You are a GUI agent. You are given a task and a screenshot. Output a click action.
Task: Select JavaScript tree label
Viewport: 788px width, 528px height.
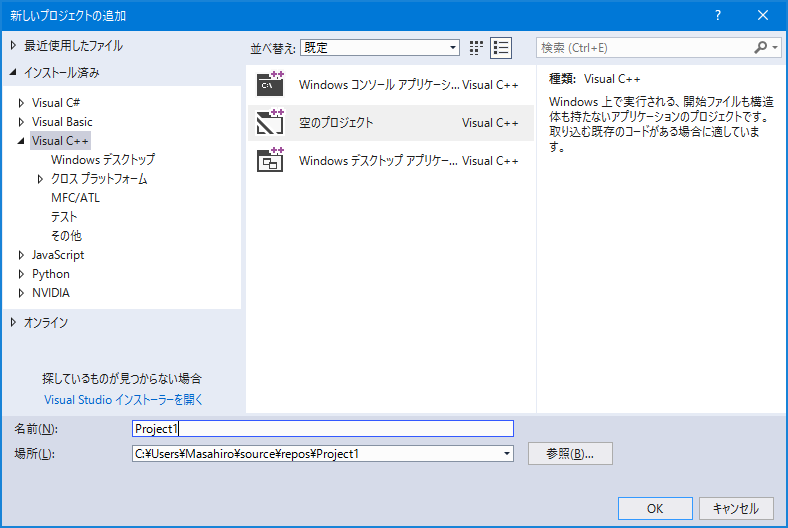[x=58, y=255]
